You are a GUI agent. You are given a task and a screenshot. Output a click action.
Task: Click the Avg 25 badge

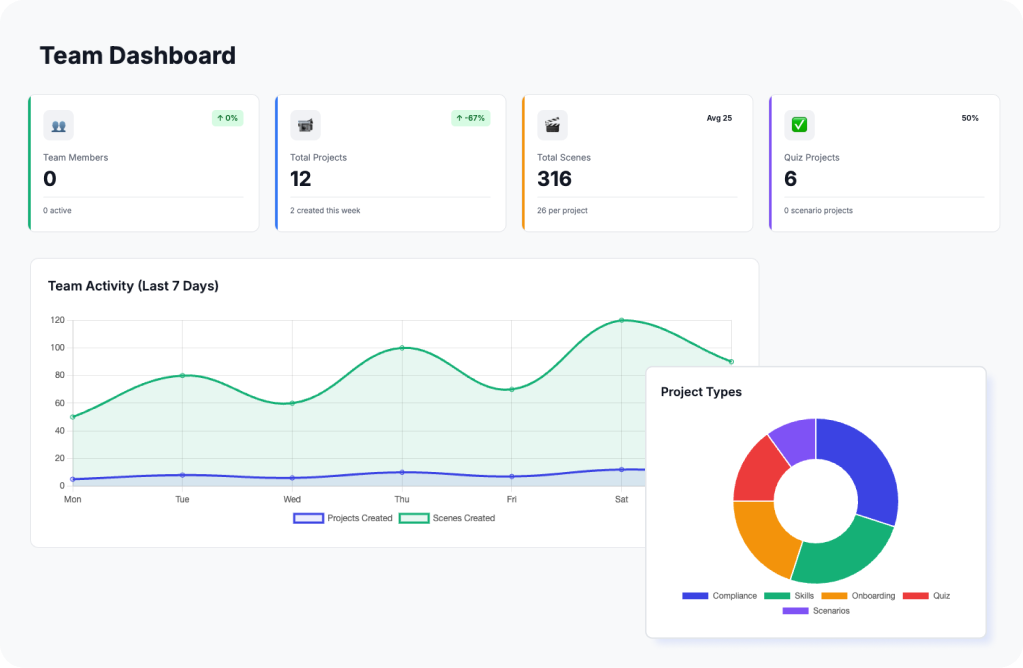point(719,118)
